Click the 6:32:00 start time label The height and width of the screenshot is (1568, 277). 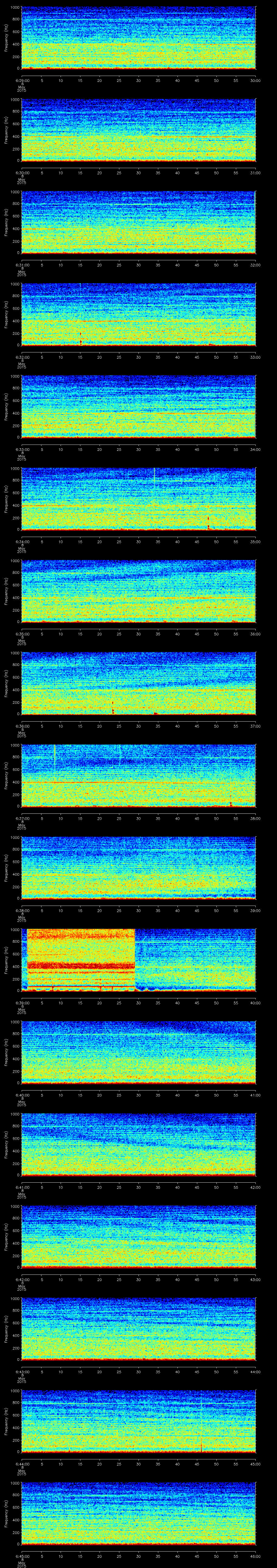22,357
